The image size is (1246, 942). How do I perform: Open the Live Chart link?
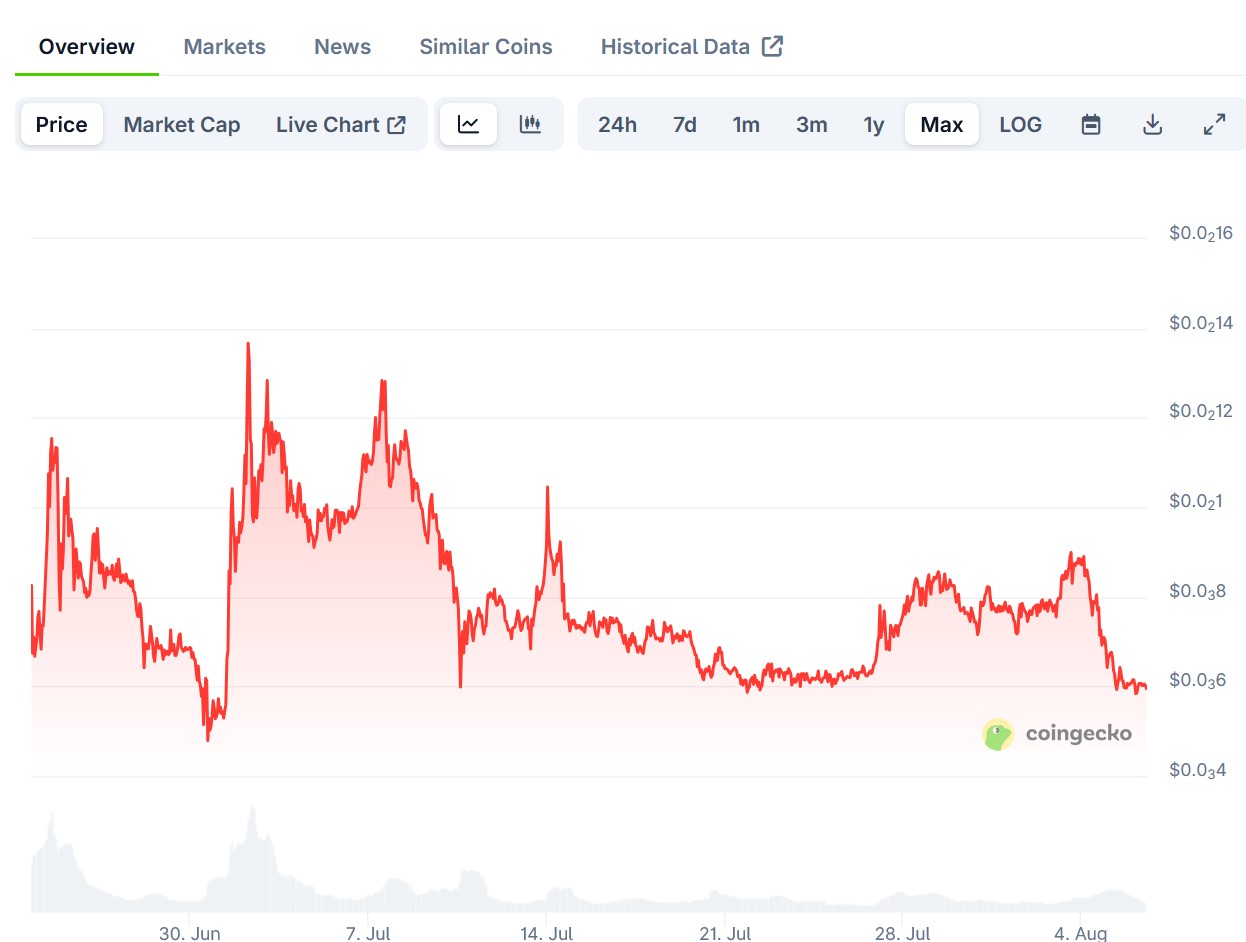(x=341, y=125)
